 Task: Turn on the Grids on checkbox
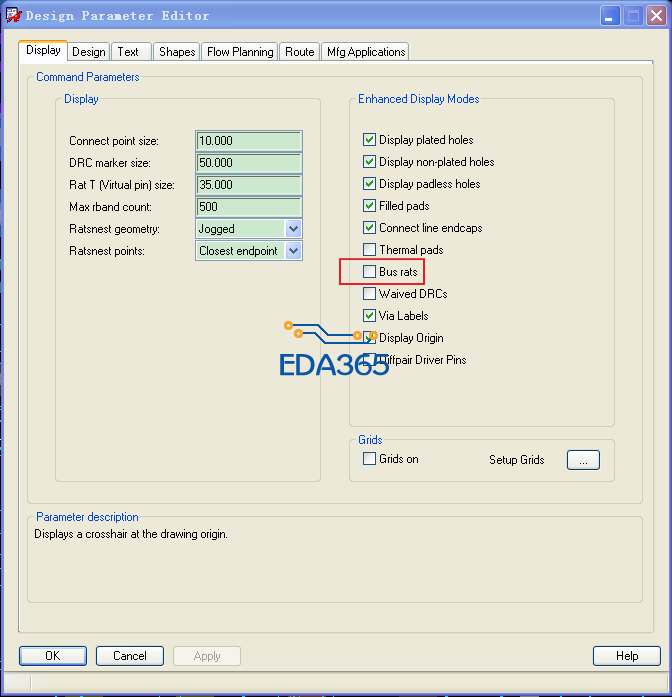pyautogui.click(x=369, y=458)
